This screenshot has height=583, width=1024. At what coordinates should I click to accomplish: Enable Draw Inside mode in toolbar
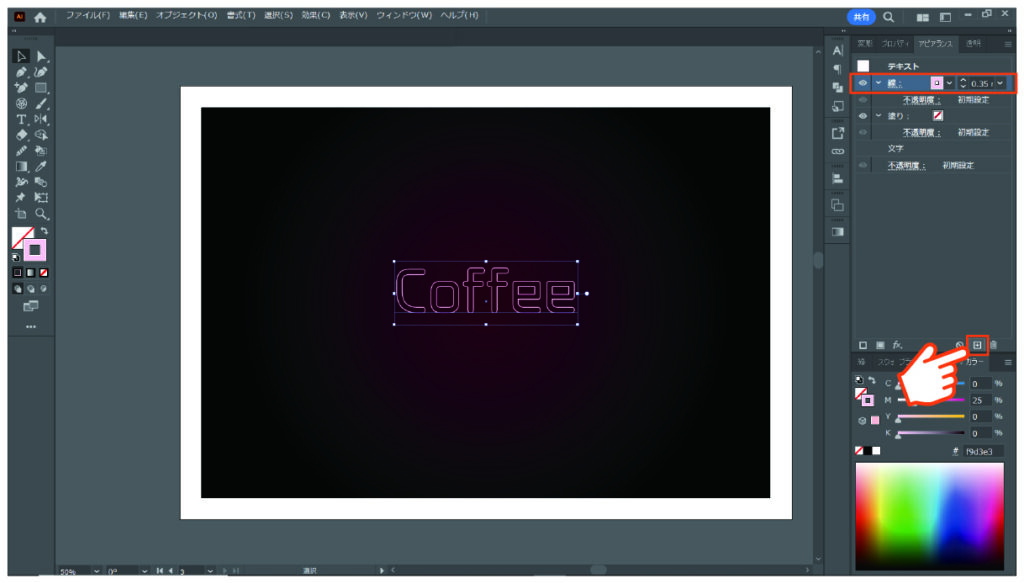tap(44, 289)
